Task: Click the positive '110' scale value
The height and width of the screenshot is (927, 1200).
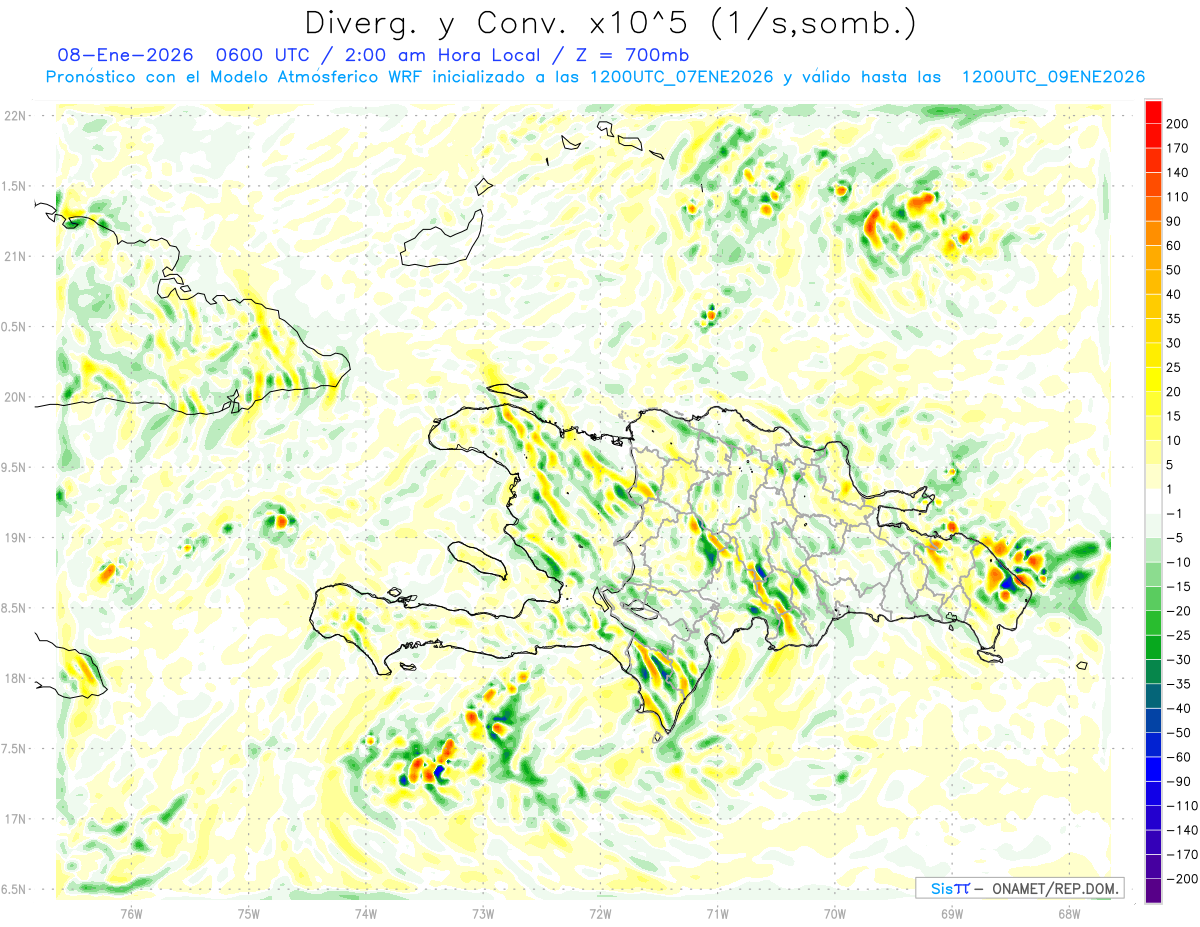Action: coord(1179,197)
